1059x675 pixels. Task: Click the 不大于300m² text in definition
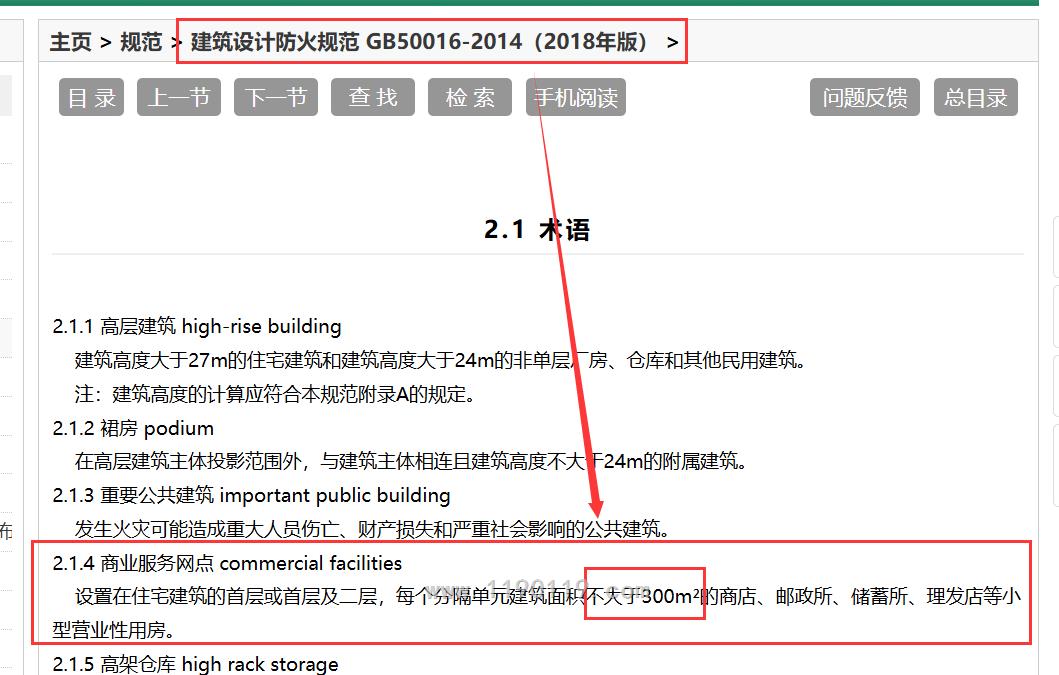[x=644, y=596]
